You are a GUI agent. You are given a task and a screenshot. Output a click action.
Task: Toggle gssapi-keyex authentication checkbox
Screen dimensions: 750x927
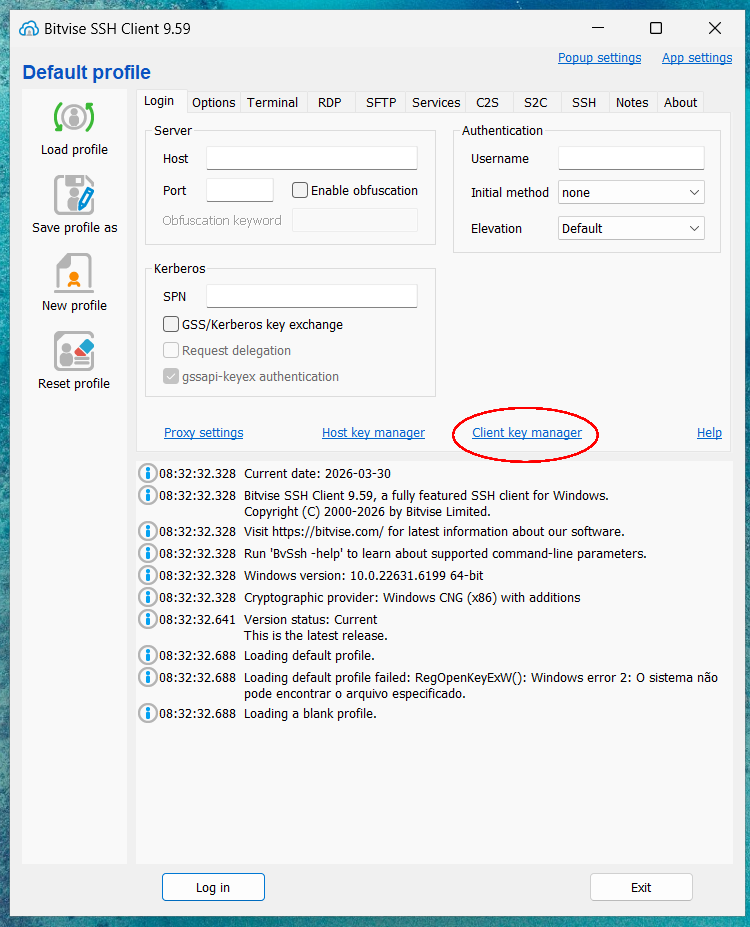[171, 376]
